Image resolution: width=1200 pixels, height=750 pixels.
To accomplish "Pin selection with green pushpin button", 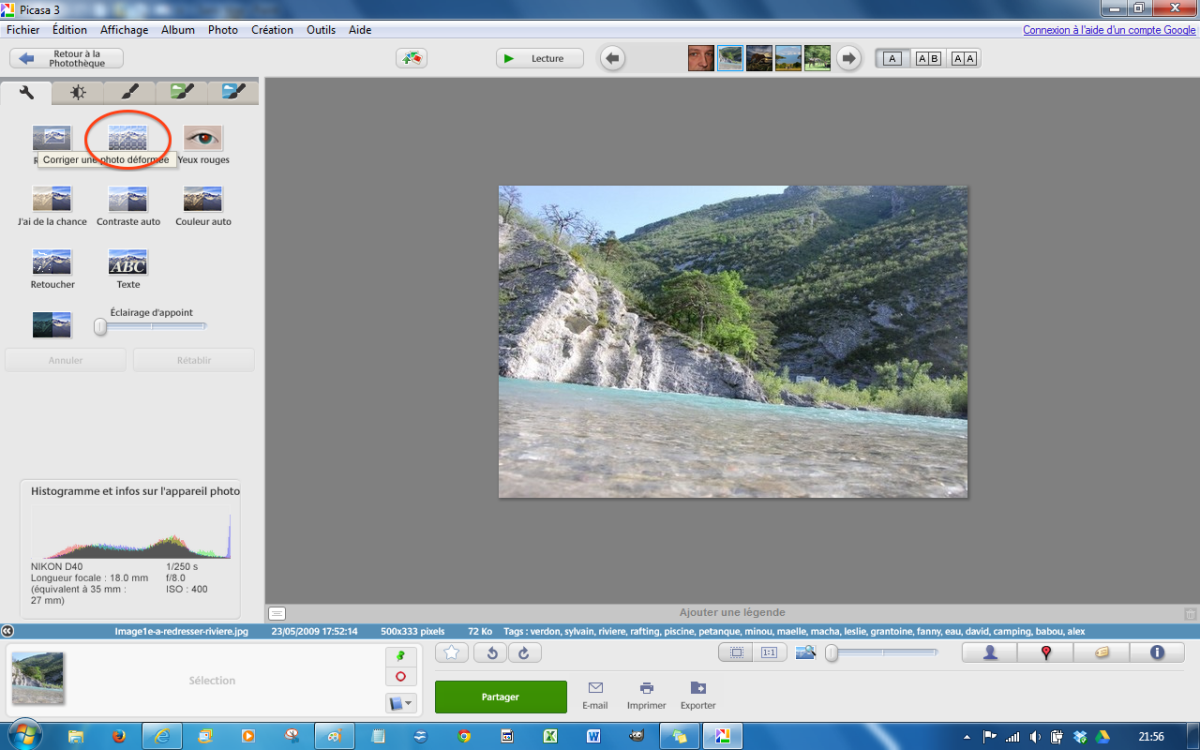I will pyautogui.click(x=400, y=655).
